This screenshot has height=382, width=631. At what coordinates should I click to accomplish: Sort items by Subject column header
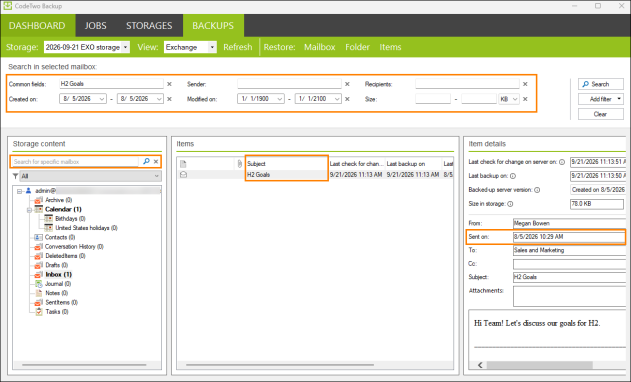pos(286,164)
